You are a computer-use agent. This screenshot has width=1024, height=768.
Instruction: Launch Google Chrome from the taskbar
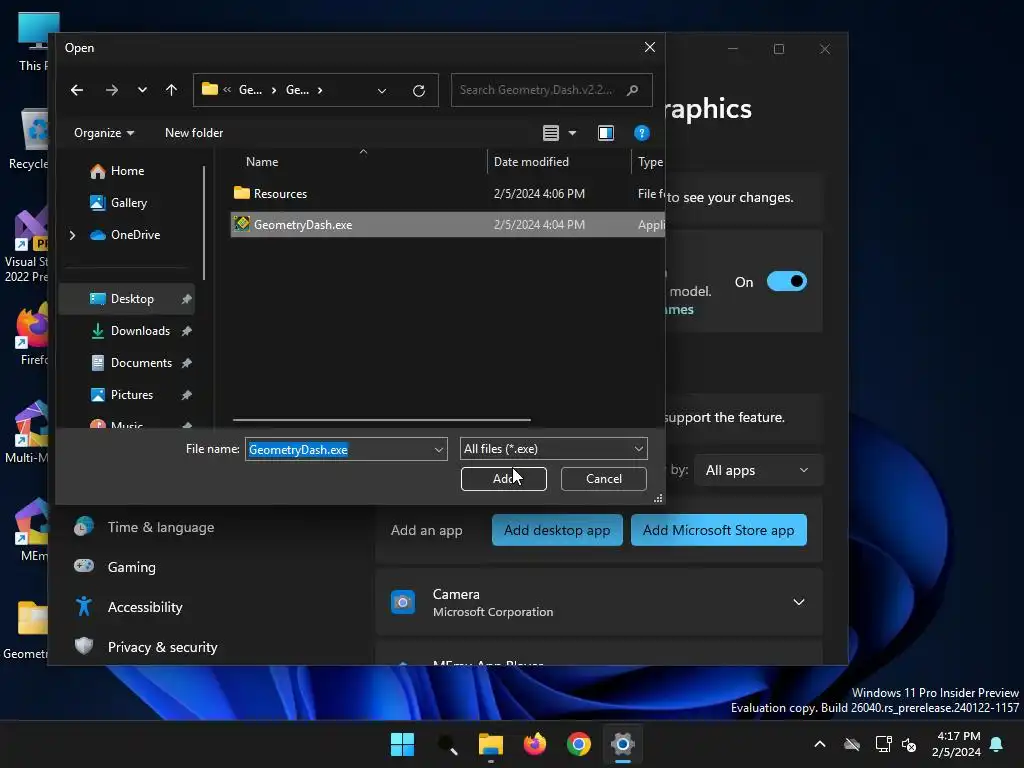point(579,744)
